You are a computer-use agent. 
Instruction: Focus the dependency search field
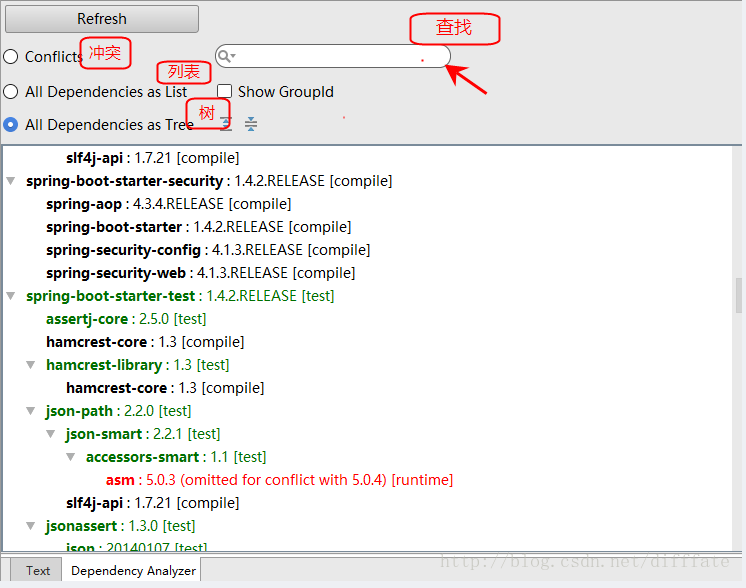[x=333, y=56]
